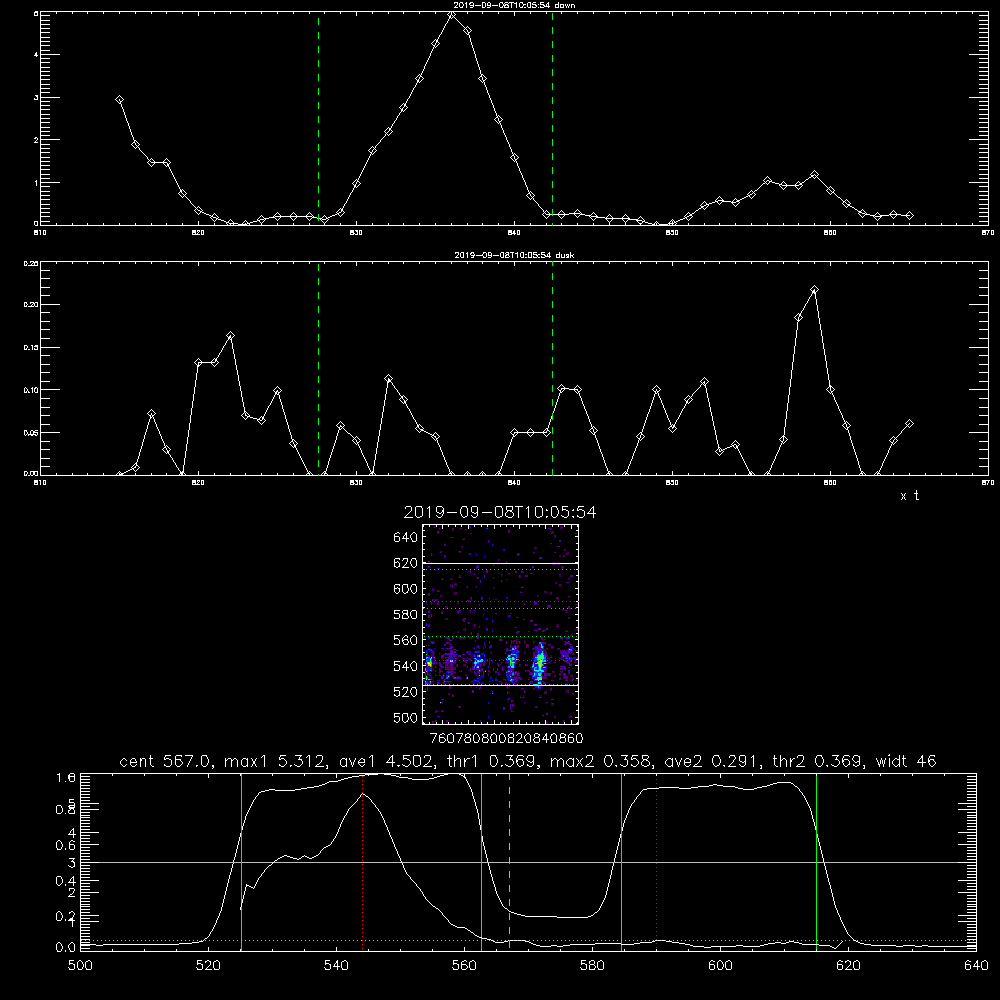Click the "560" y-axis label beside the heatmap
The height and width of the screenshot is (1000, 1000).
click(x=406, y=640)
